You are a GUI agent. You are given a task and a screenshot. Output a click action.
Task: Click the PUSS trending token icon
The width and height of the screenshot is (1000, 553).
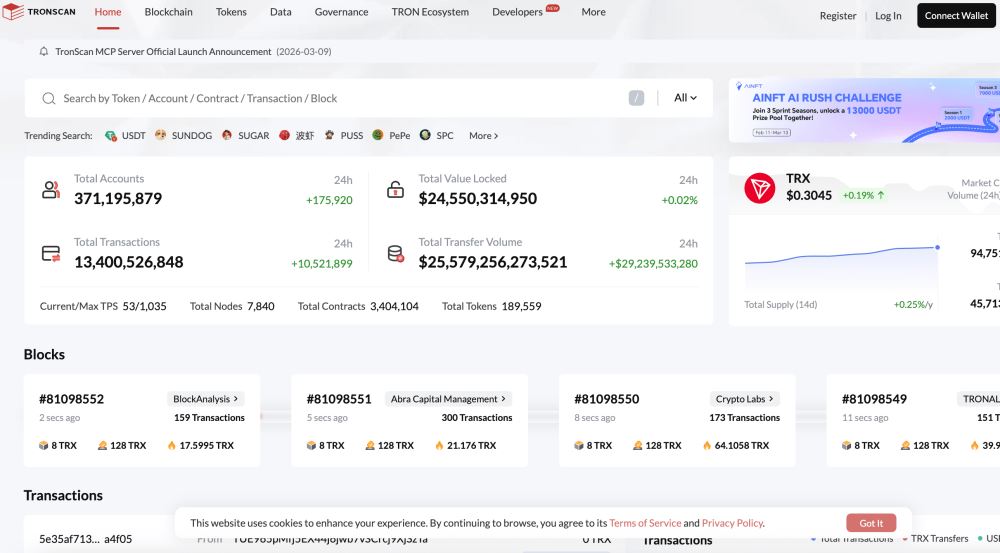329,135
